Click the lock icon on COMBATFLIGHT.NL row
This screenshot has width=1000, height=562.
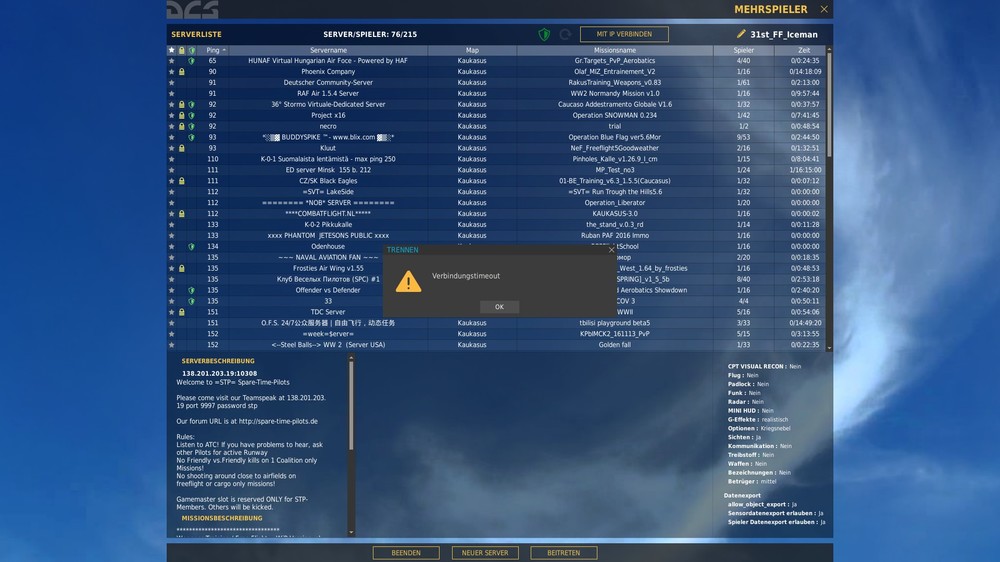click(x=182, y=214)
